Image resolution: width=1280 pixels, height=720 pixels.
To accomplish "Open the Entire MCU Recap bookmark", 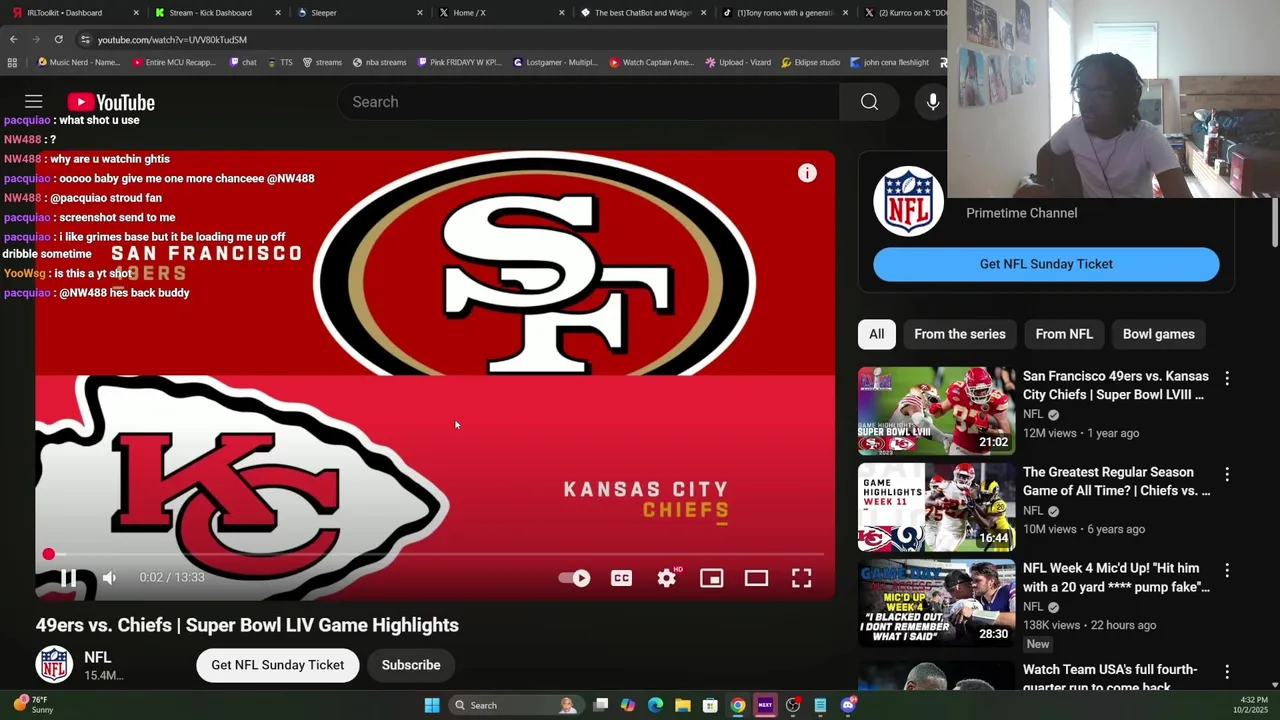I will coord(174,62).
